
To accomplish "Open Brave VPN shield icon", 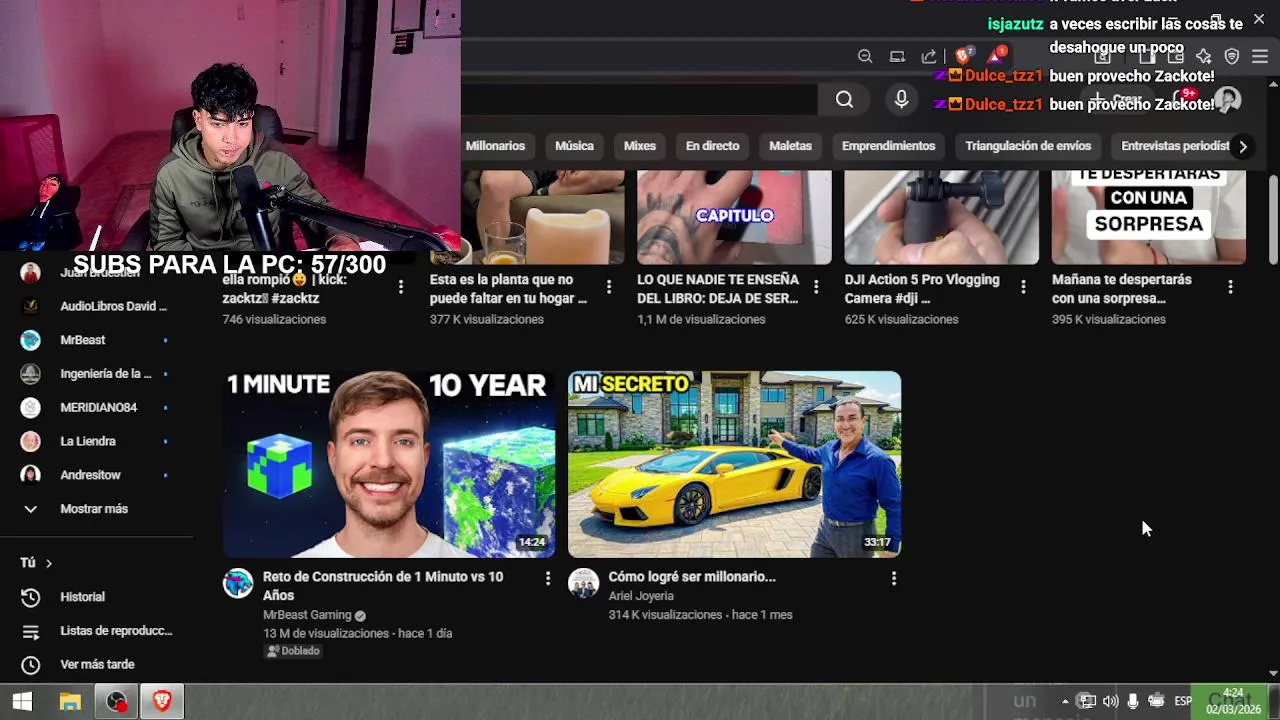I will pos(1232,57).
